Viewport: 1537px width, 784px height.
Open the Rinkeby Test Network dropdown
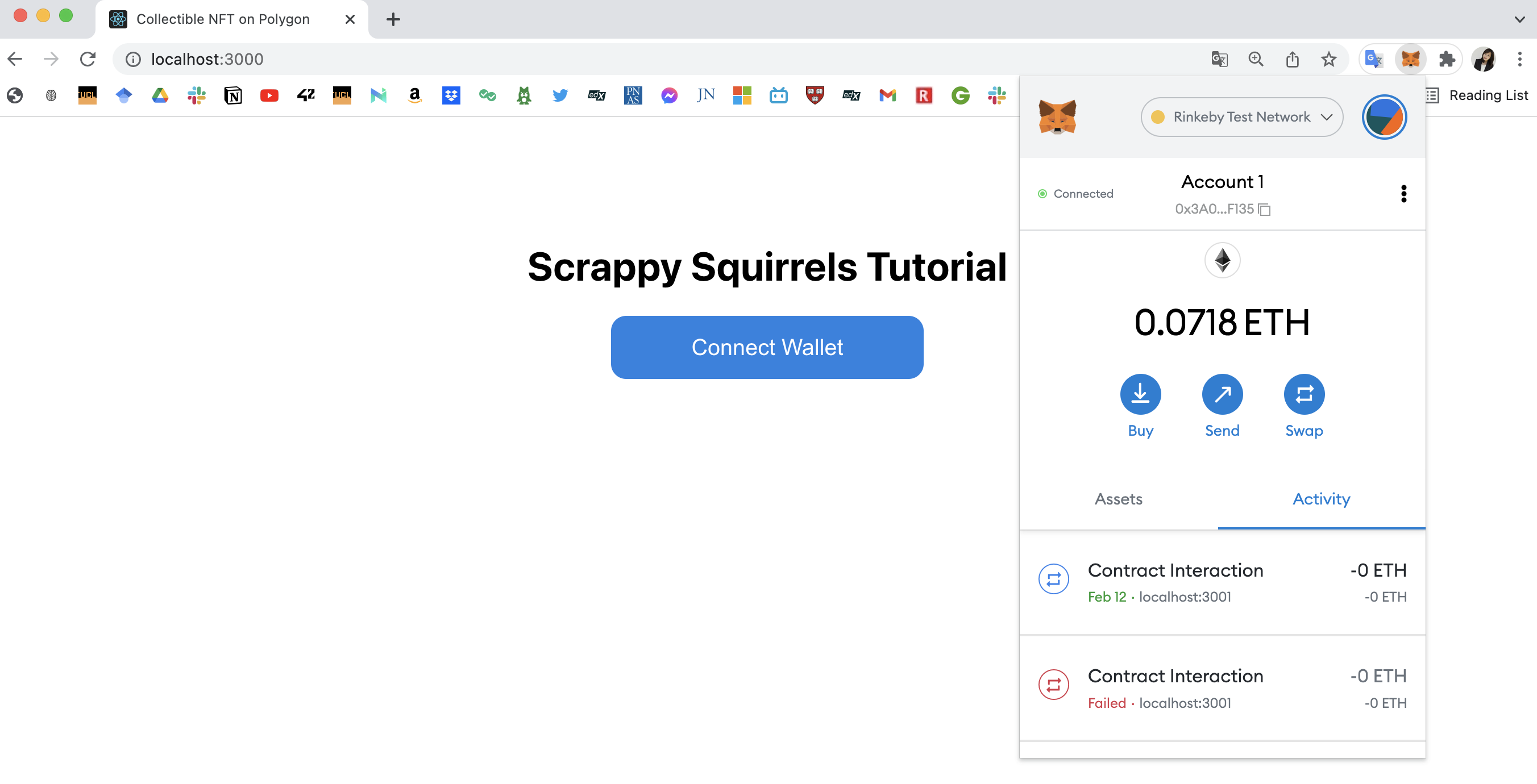coord(1241,117)
